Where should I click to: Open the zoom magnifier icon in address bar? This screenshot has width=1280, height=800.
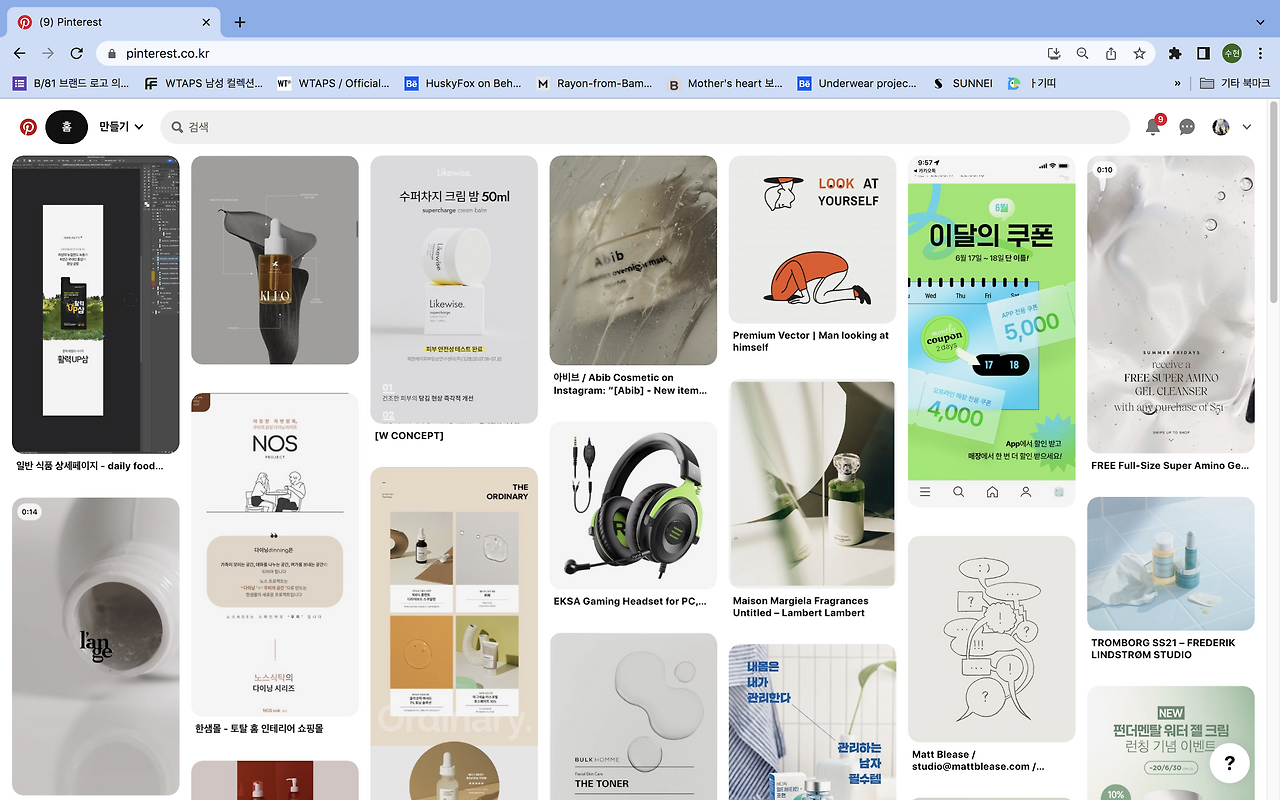pyautogui.click(x=1082, y=53)
